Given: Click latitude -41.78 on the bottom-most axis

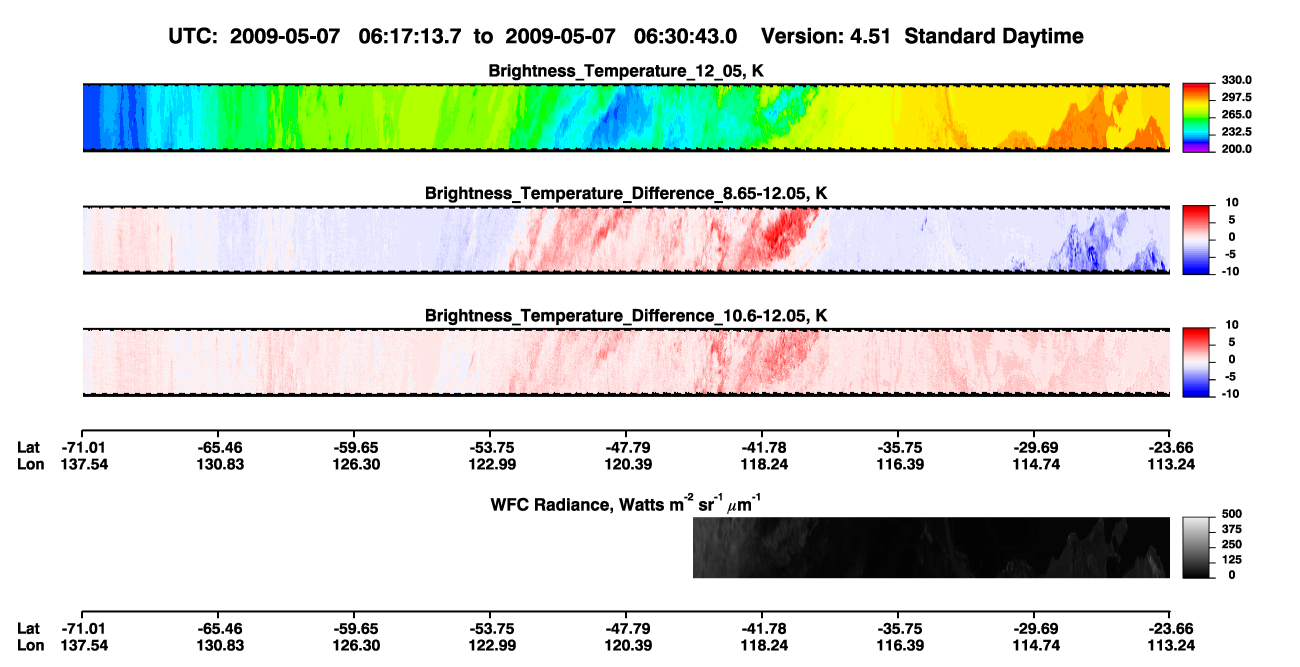Looking at the screenshot, I should [x=762, y=628].
